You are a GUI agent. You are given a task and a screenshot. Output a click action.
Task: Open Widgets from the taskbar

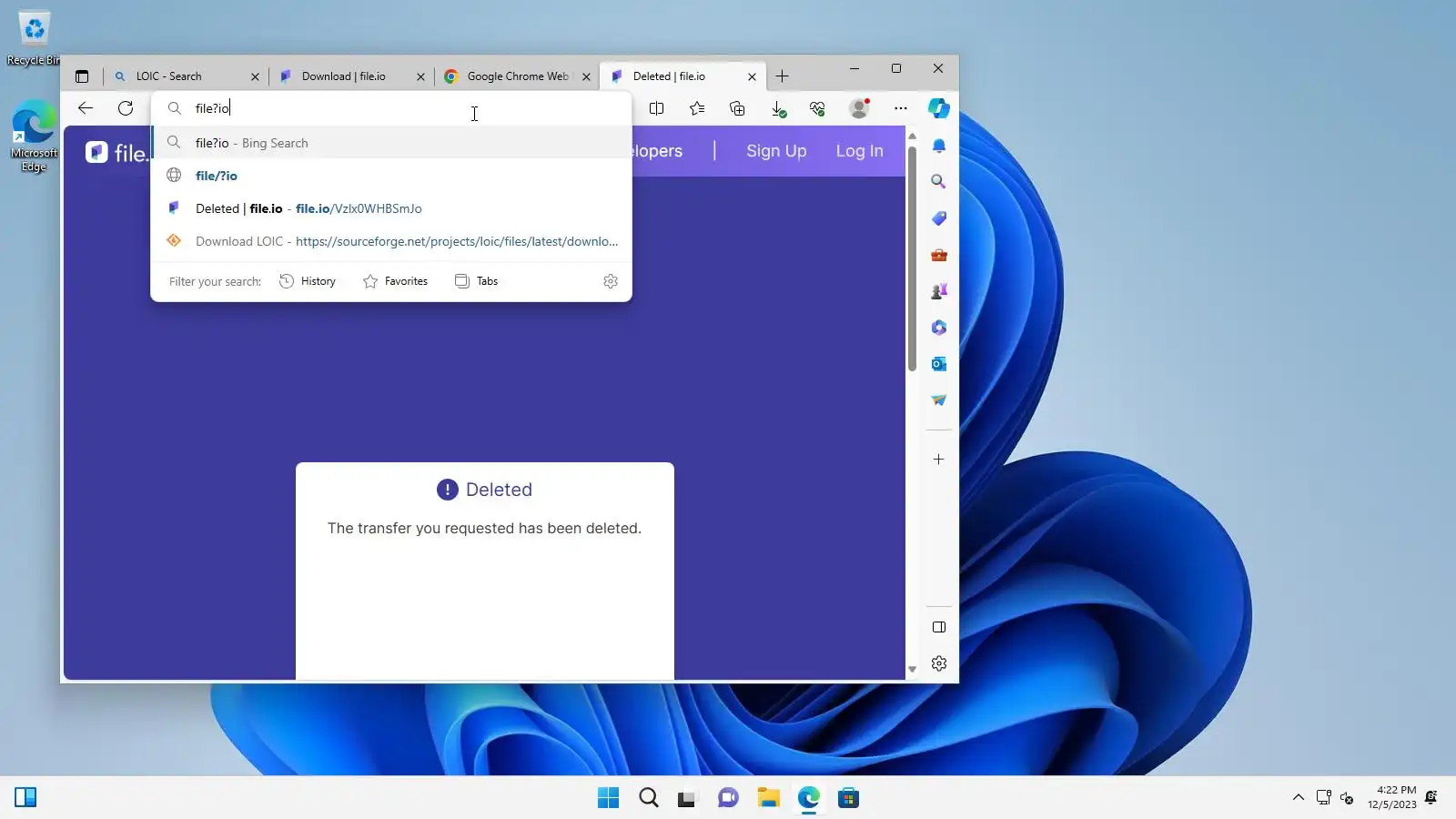(25, 798)
